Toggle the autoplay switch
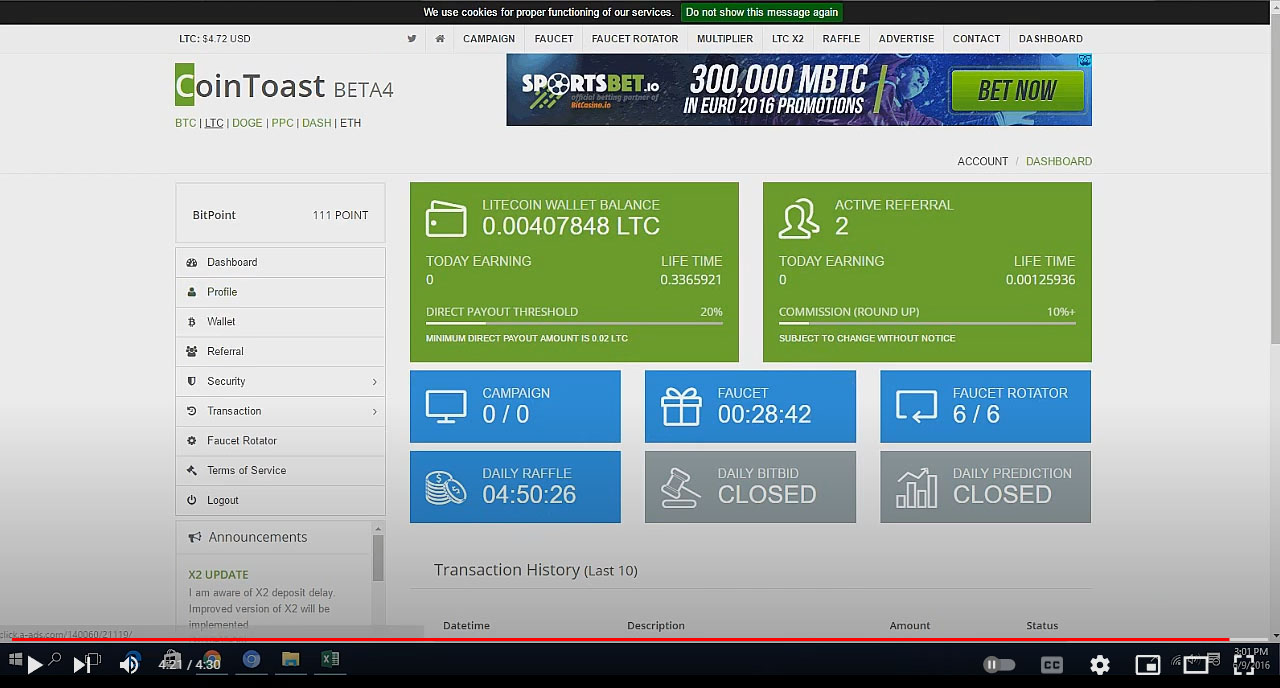 click(999, 664)
